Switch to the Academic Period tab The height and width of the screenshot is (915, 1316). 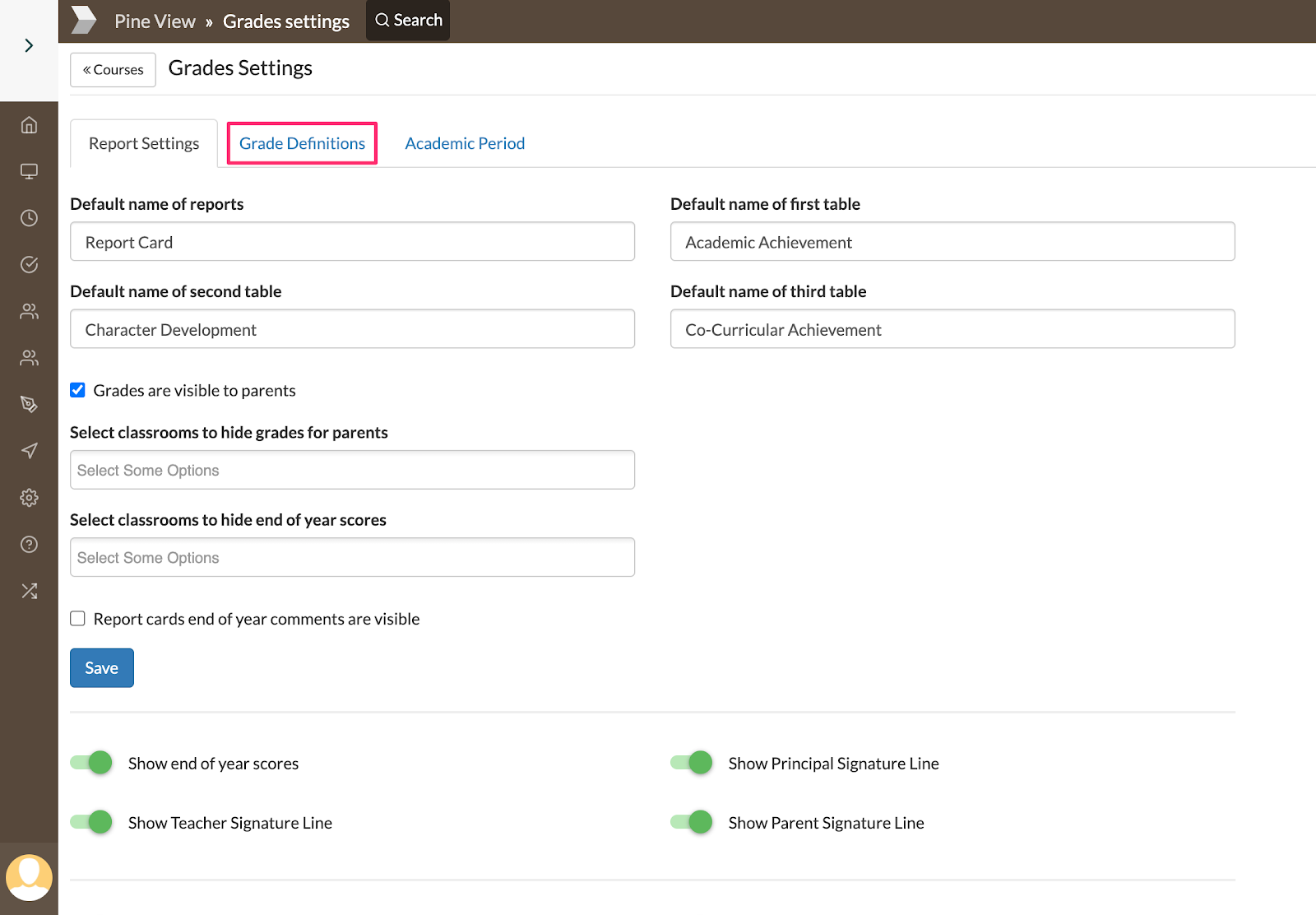465,143
